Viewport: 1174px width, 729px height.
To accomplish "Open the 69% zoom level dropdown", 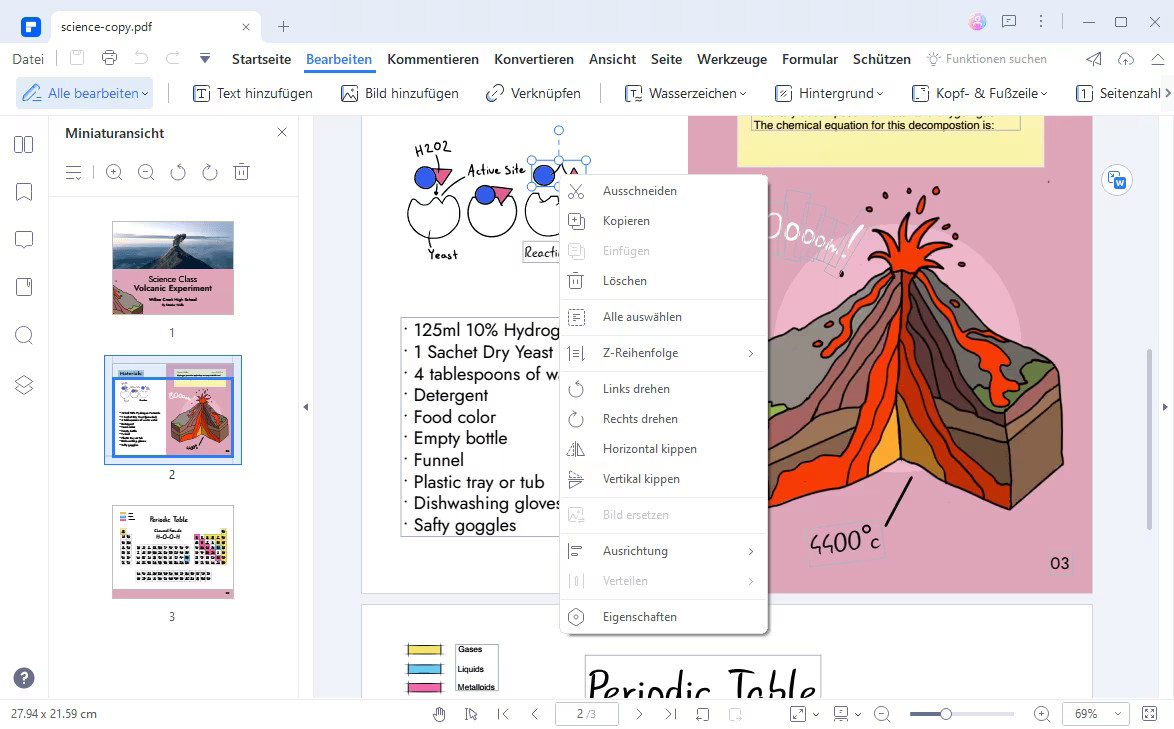I will pos(1096,714).
